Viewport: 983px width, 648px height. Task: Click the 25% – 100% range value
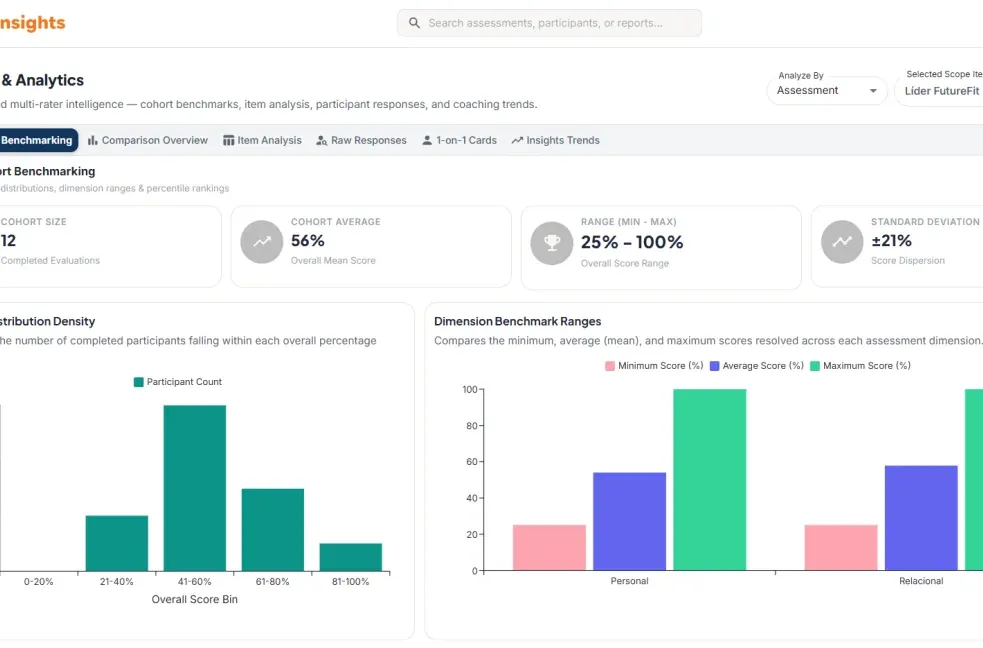pos(632,243)
